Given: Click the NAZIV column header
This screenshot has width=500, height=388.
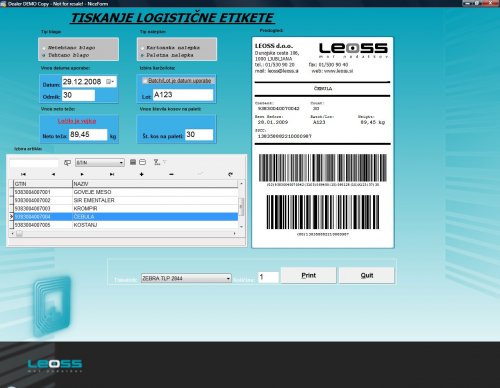Looking at the screenshot, I should [x=155, y=184].
